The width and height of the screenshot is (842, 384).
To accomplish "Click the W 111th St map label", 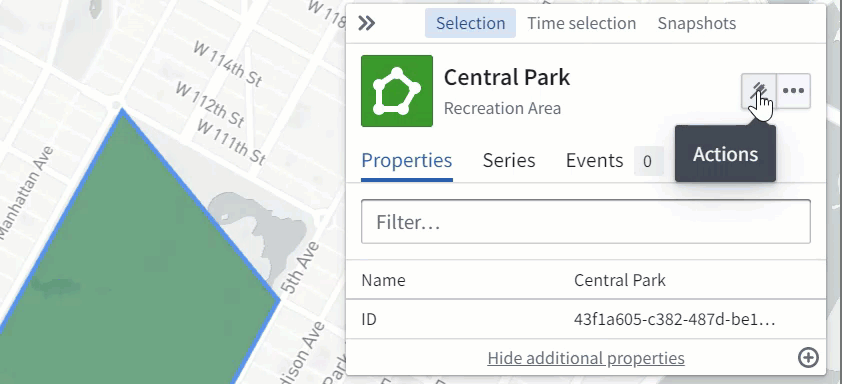I will (x=231, y=142).
